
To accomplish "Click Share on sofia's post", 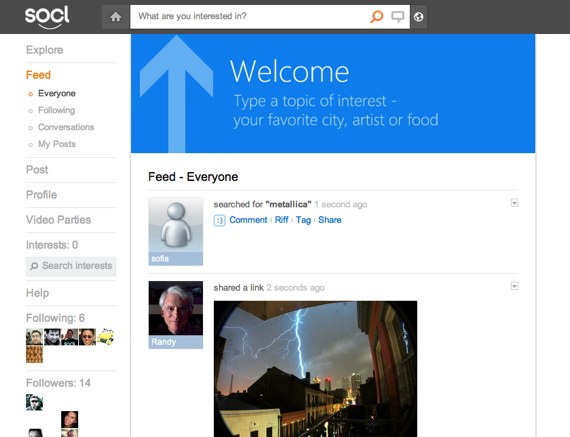I will (x=330, y=220).
